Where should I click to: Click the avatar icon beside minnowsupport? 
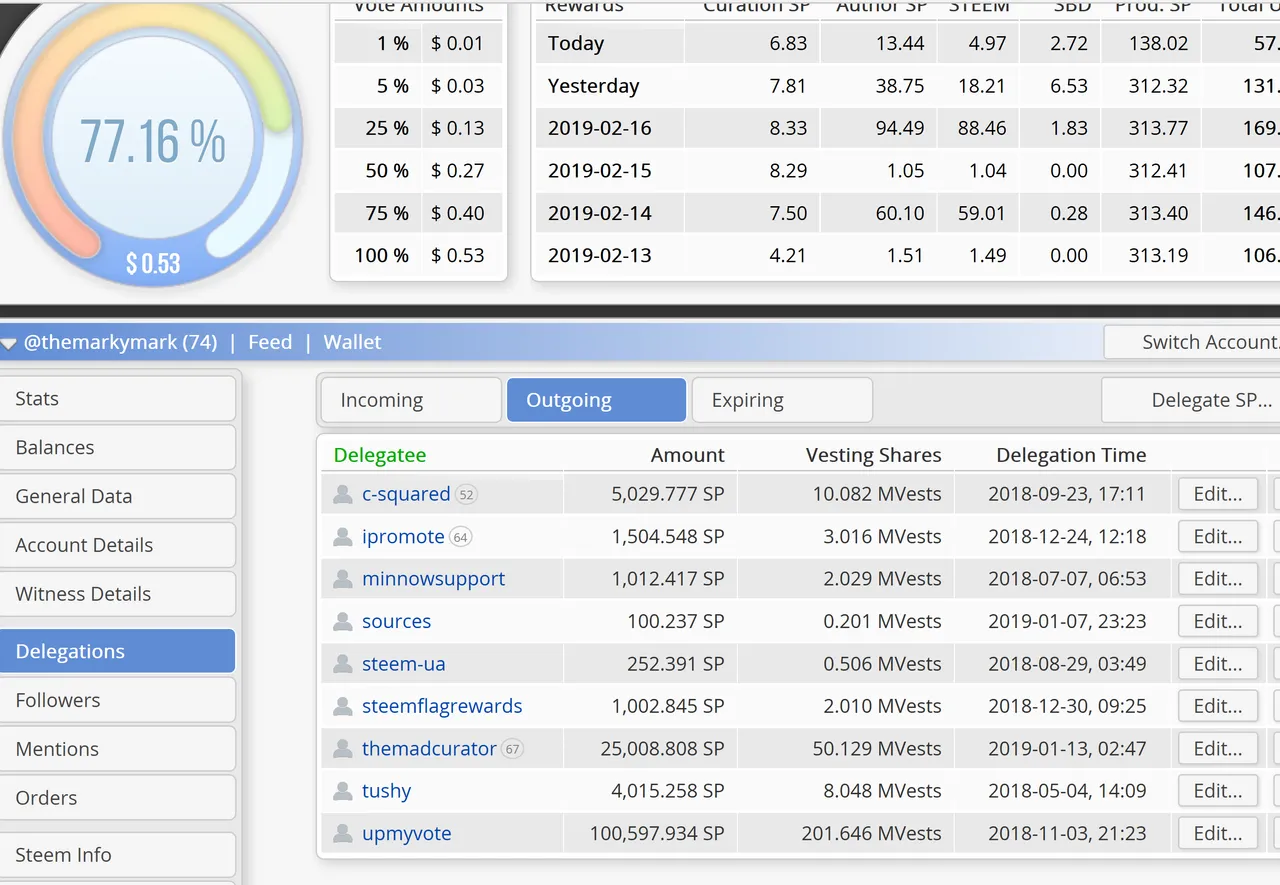tap(343, 579)
